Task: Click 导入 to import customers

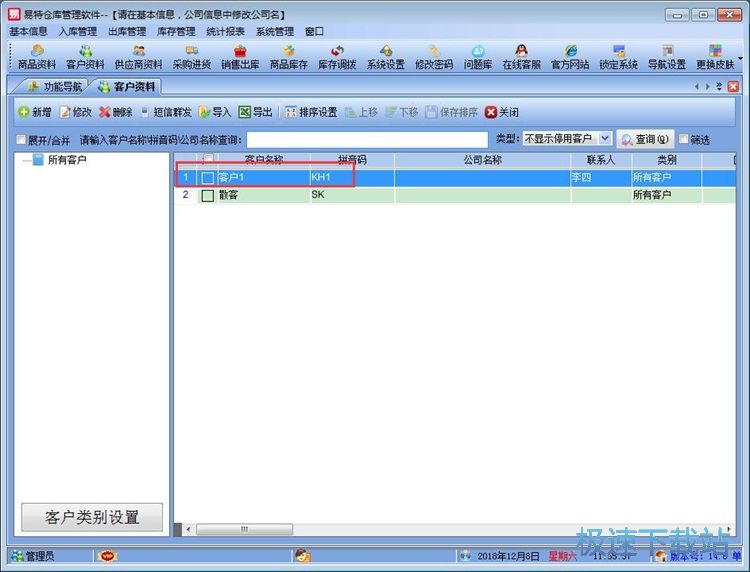Action: click(x=215, y=112)
